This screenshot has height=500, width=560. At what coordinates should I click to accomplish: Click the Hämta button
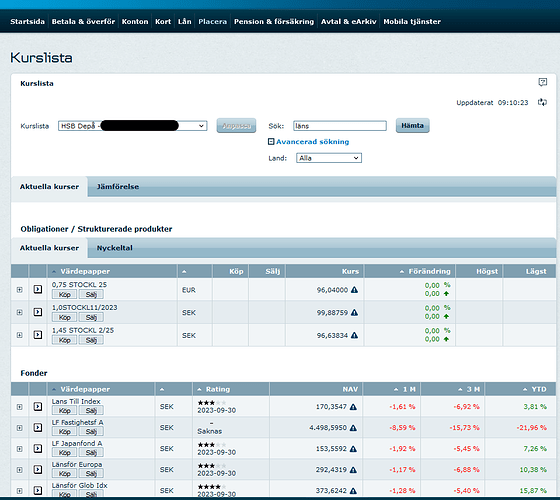coord(412,126)
